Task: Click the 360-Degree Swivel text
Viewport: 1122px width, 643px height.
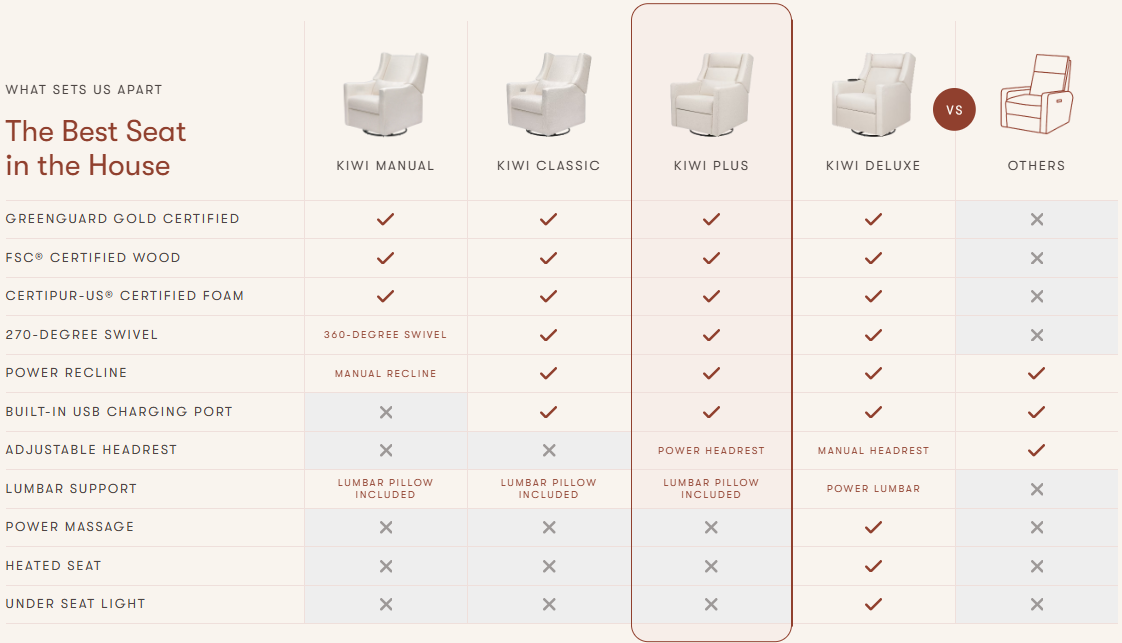Action: pos(386,335)
